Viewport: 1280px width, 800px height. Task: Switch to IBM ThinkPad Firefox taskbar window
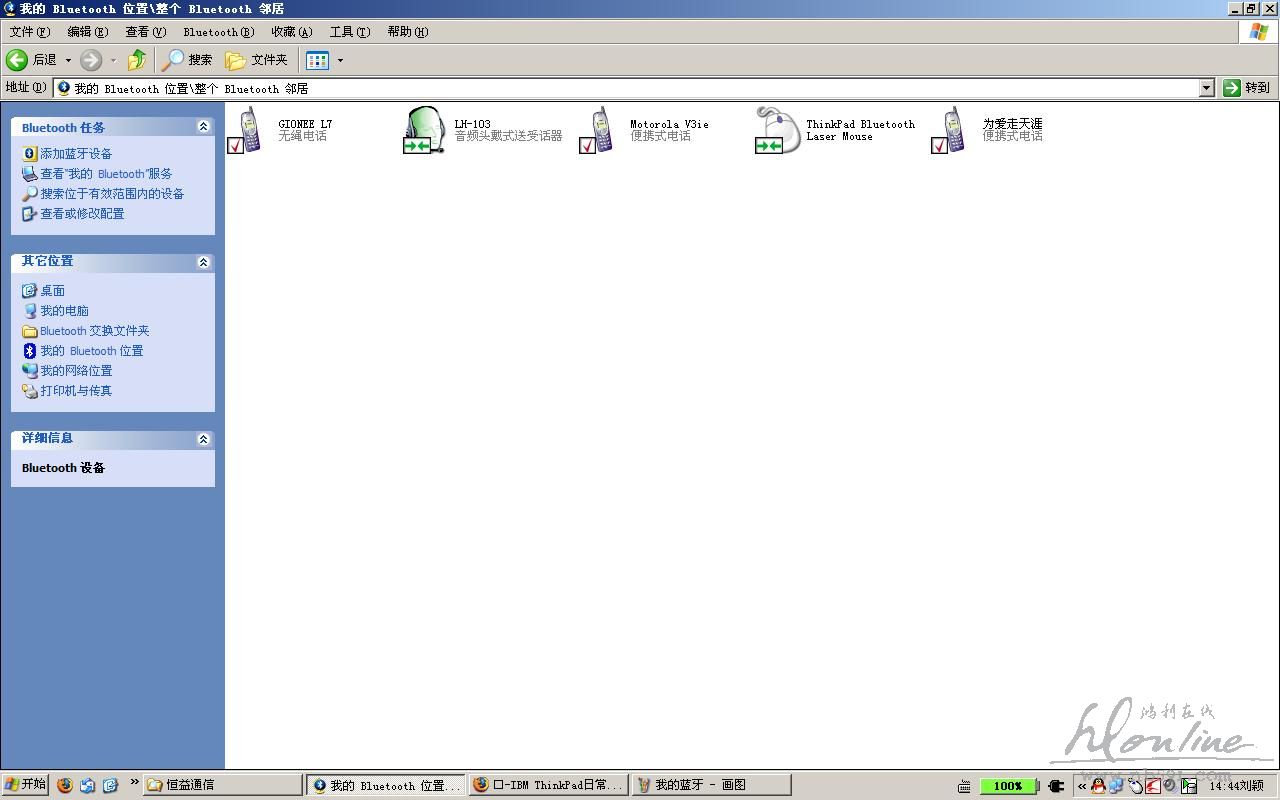(549, 785)
